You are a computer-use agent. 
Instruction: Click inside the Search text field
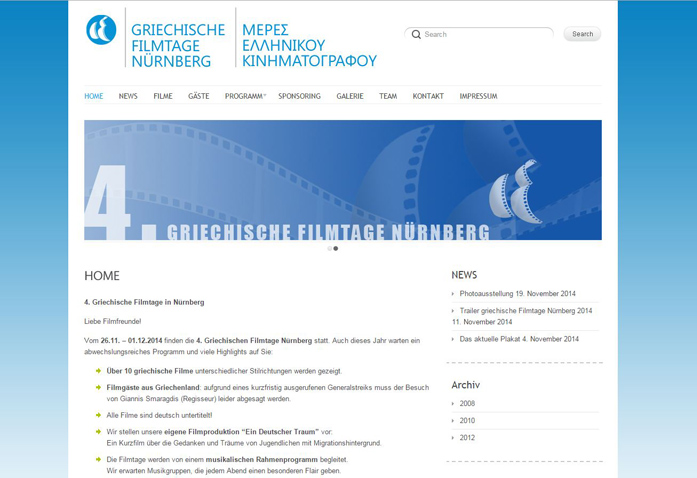479,34
